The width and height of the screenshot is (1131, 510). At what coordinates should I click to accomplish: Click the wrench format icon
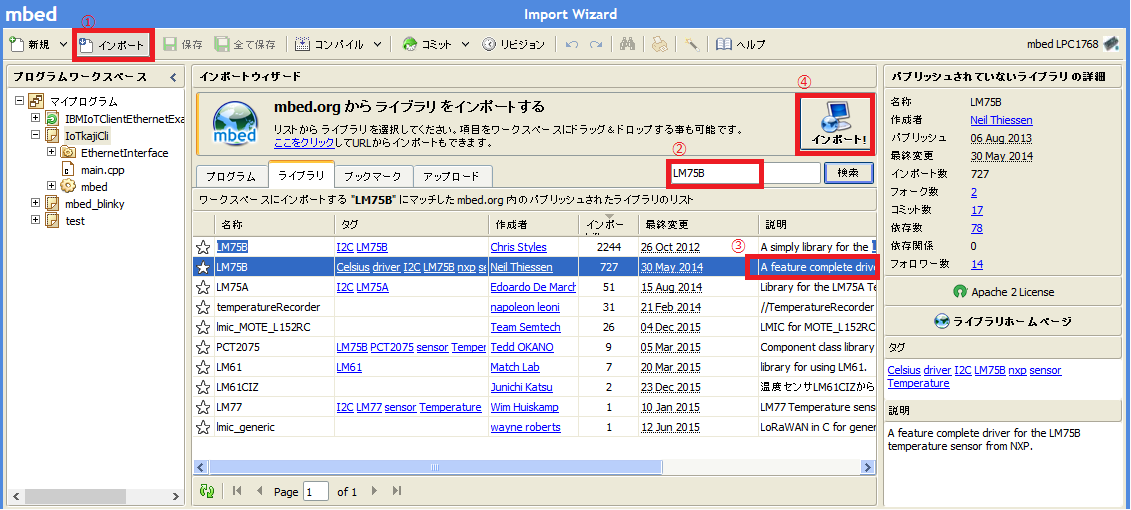coord(691,45)
